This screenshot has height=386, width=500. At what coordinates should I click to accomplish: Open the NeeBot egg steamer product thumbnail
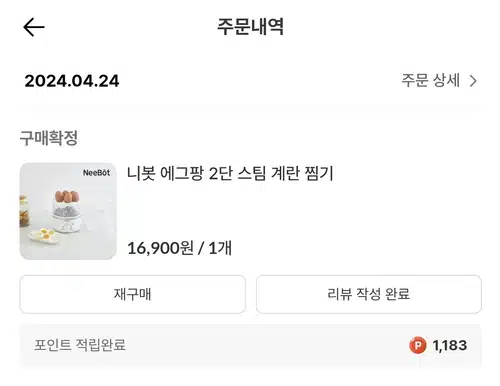click(x=68, y=211)
